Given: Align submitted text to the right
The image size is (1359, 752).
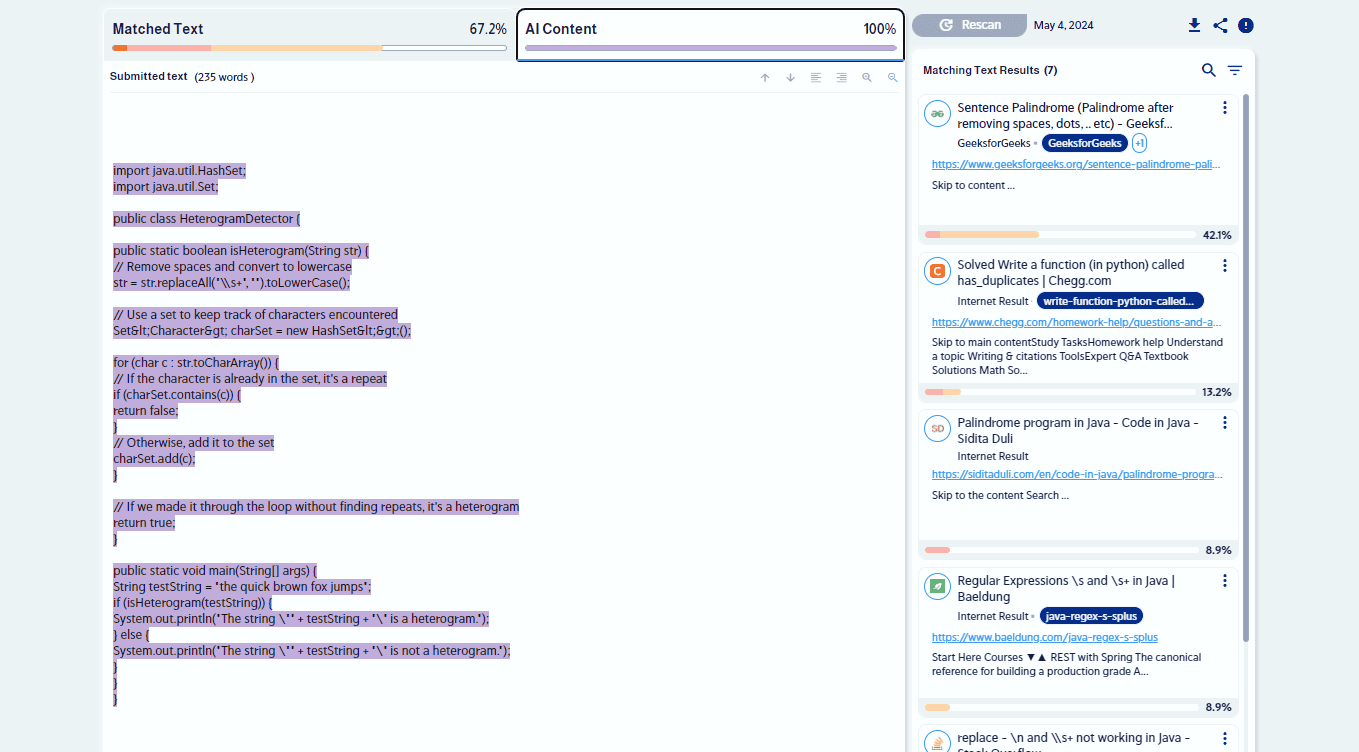Looking at the screenshot, I should 841,77.
